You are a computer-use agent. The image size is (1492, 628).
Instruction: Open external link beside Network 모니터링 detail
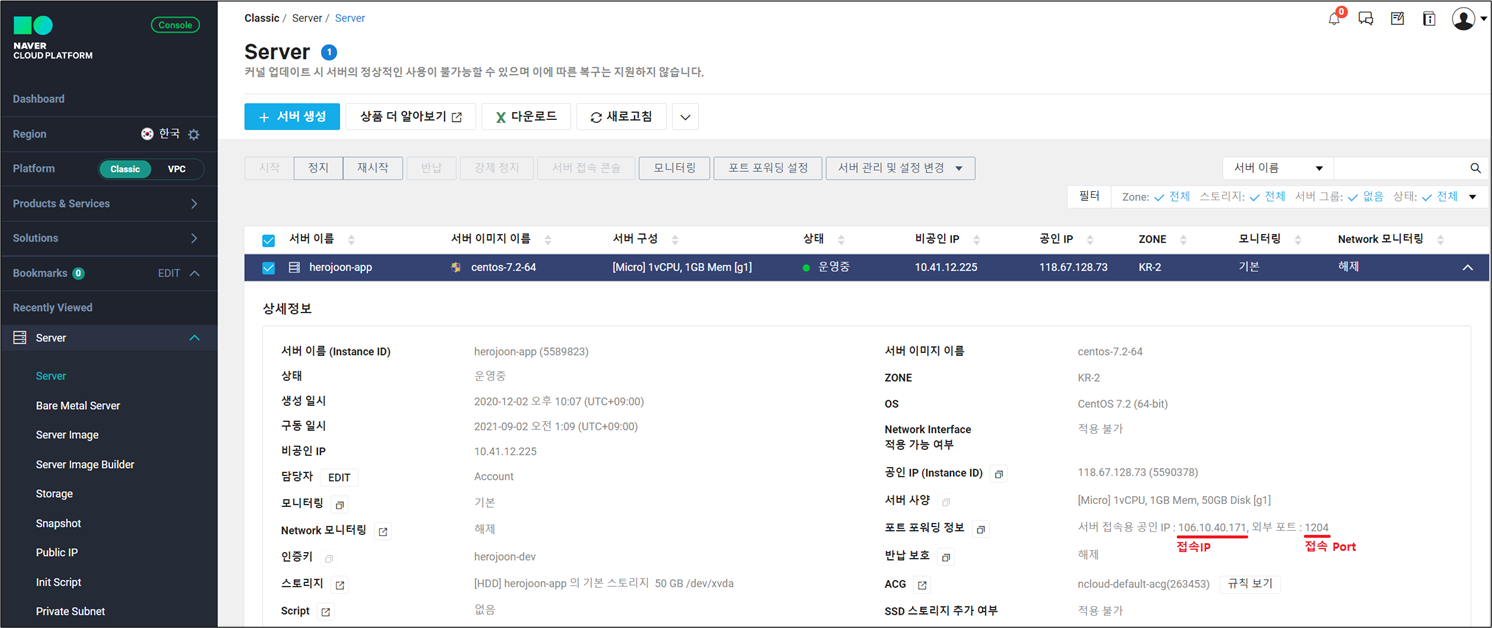coord(383,531)
